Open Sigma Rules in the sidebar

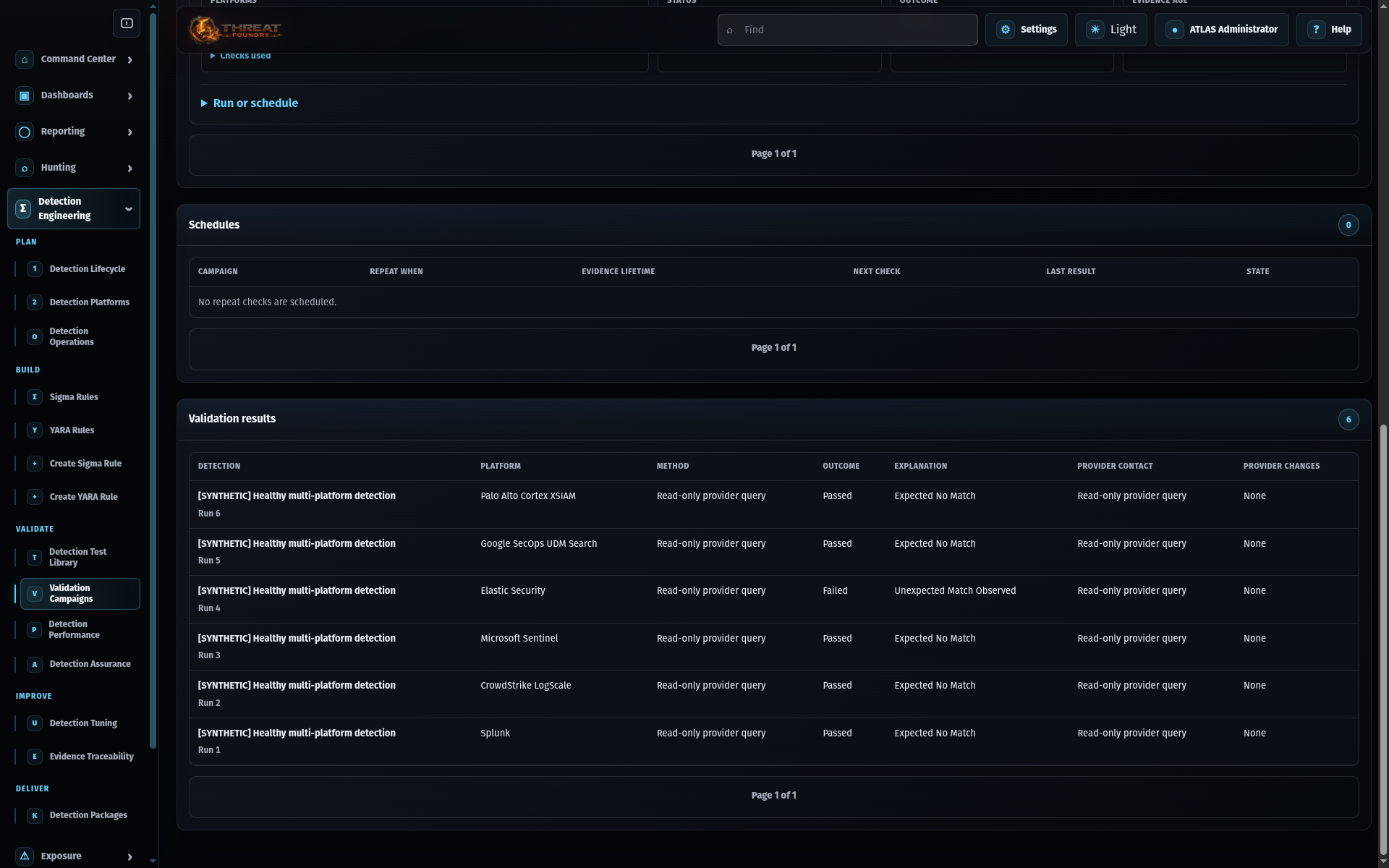pyautogui.click(x=74, y=397)
